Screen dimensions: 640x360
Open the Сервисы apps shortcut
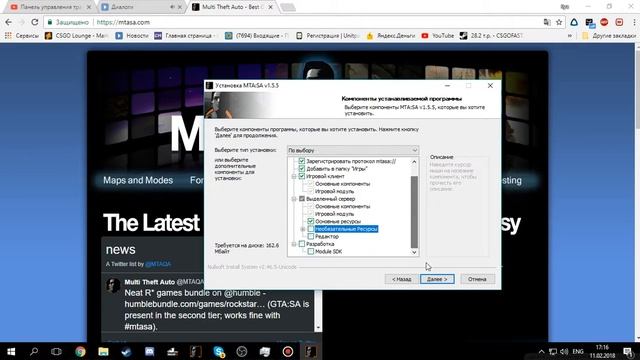[x=22, y=36]
